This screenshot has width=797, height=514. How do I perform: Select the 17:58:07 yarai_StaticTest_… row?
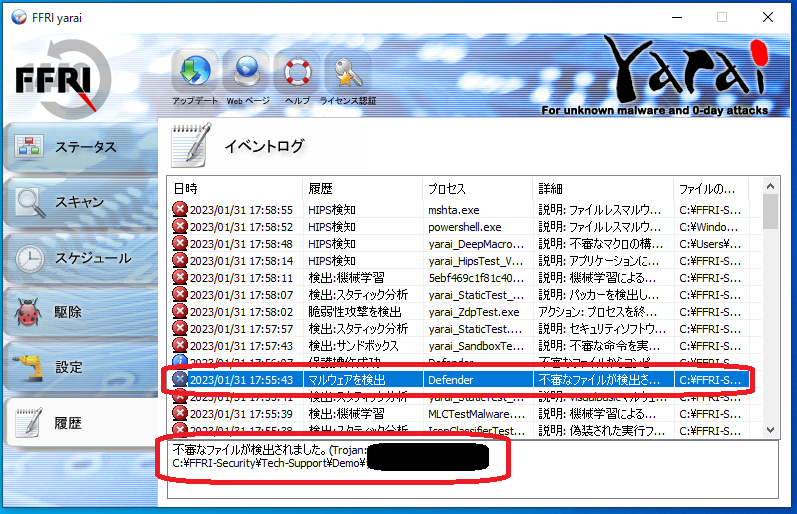(459, 295)
